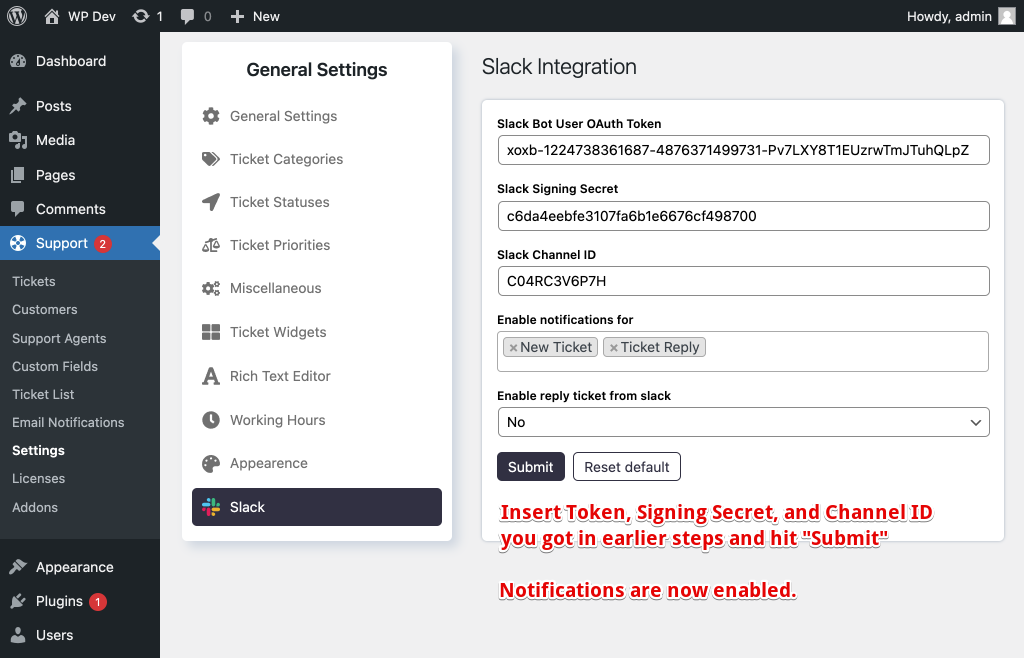Image resolution: width=1024 pixels, height=658 pixels.
Task: Open the comments bubble icon in admin bar
Action: tap(187, 16)
